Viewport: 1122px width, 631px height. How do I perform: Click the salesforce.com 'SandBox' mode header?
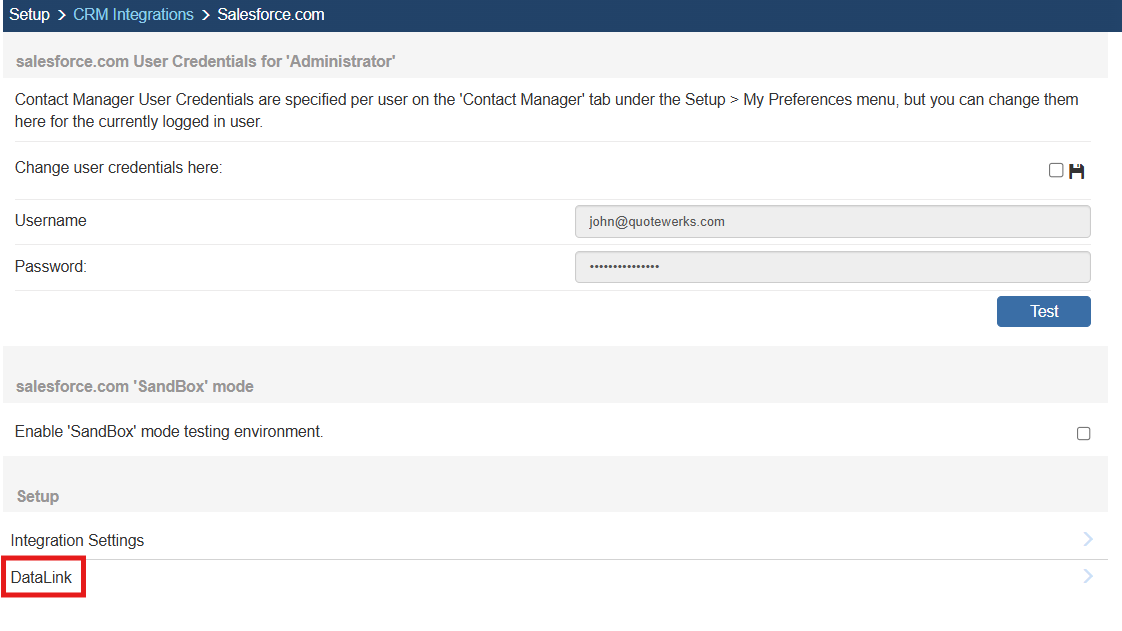pos(135,386)
